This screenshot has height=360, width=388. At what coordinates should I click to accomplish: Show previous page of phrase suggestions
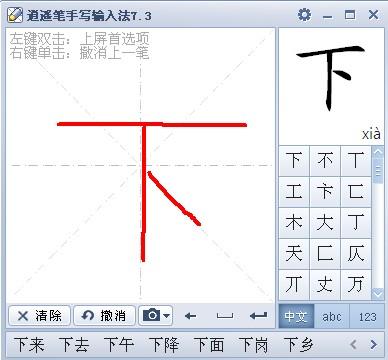[x=354, y=344]
